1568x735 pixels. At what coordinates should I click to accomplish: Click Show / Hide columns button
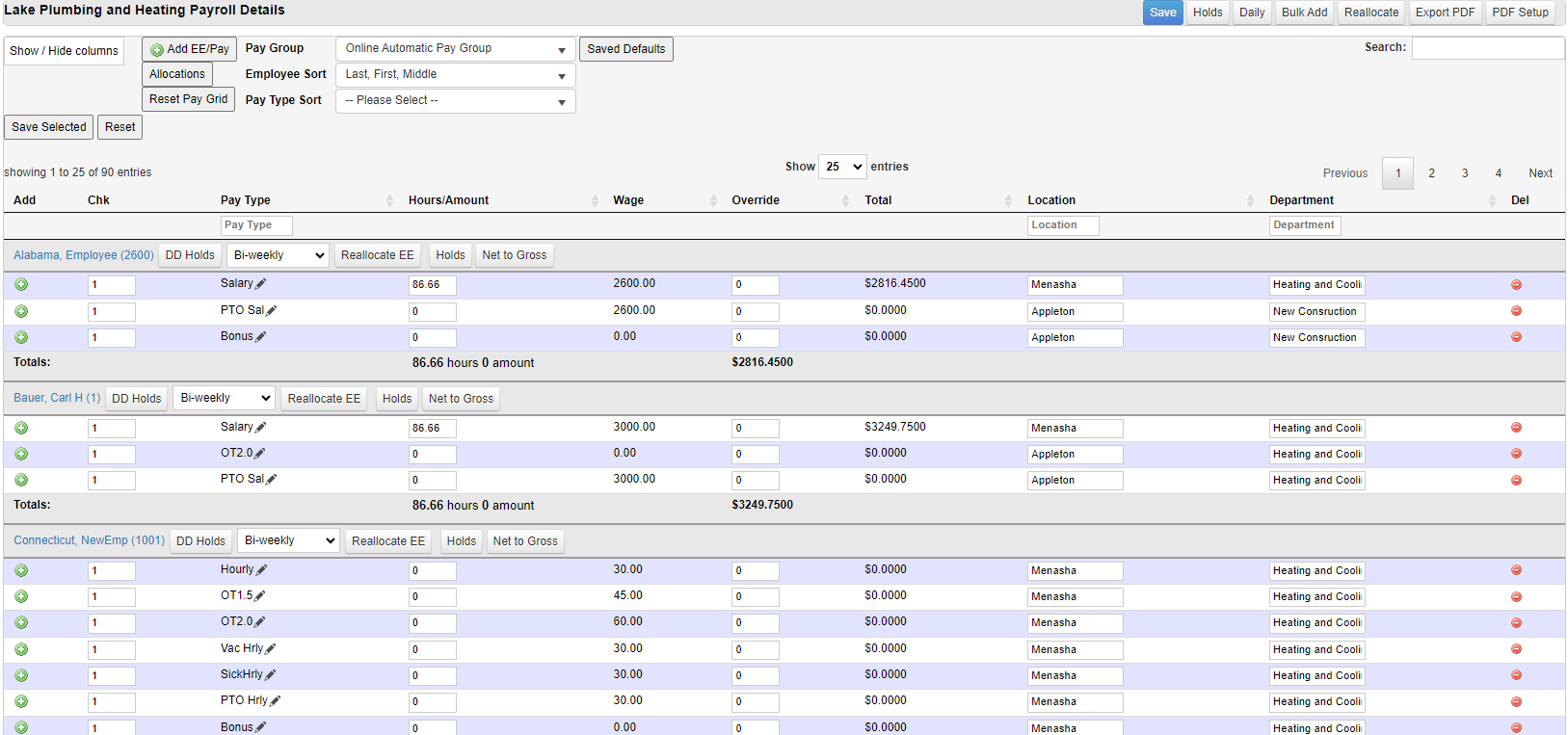pos(64,51)
